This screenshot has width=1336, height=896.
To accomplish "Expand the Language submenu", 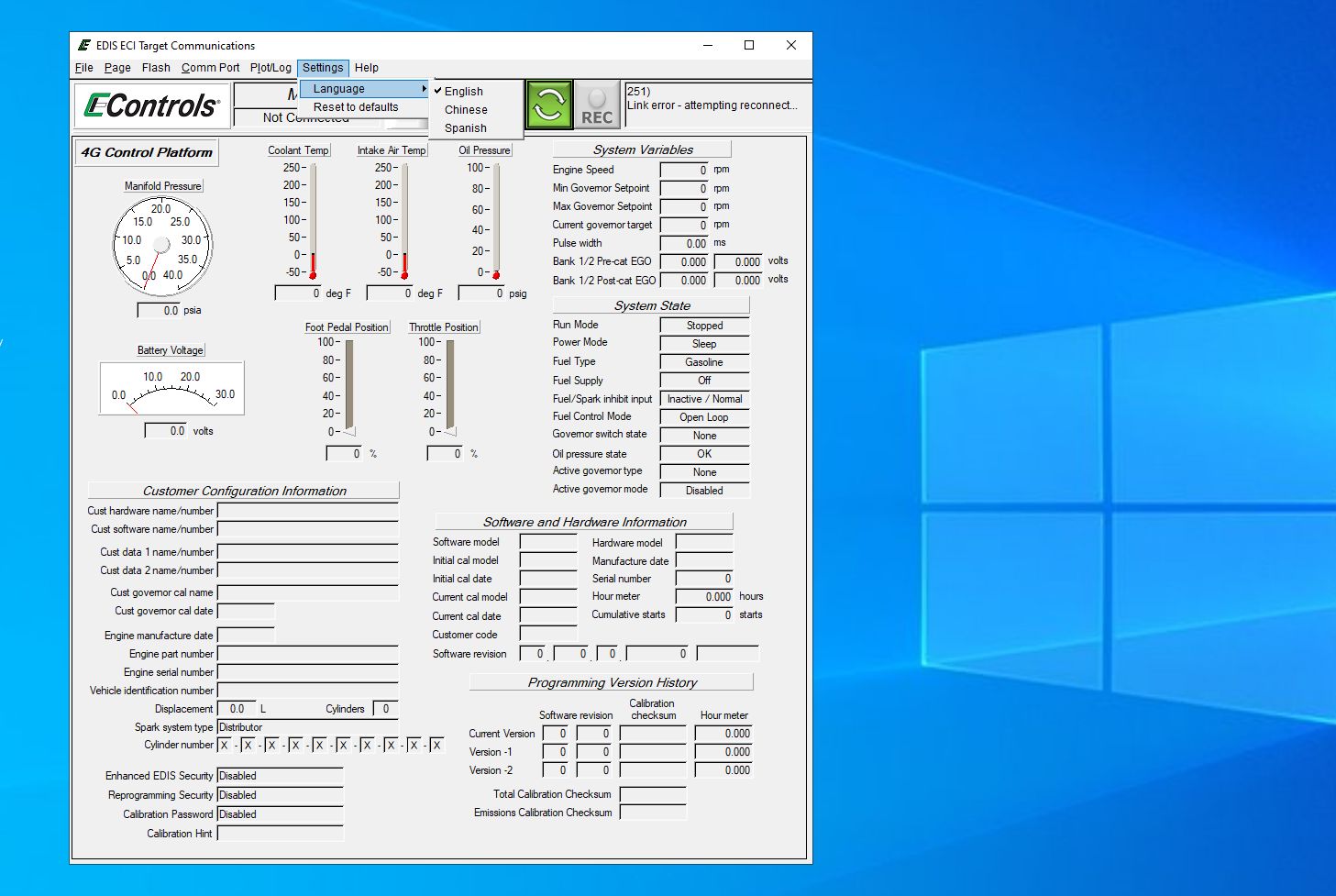I will 364,89.
